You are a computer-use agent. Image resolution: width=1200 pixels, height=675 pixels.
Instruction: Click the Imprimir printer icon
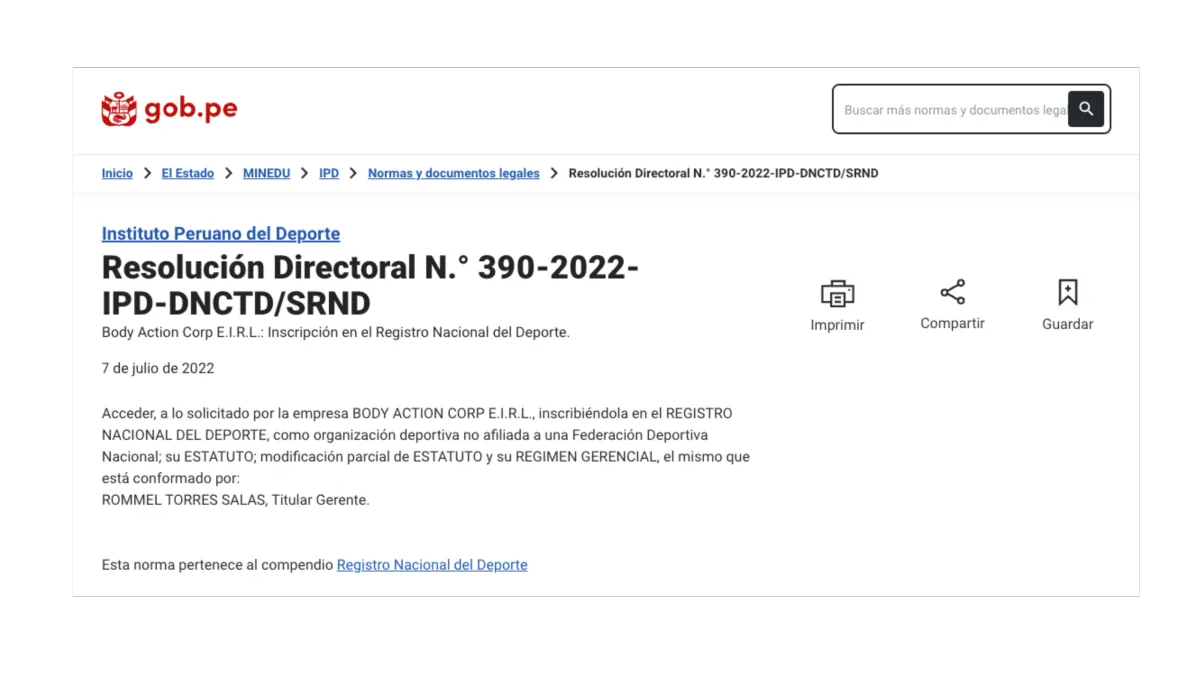pyautogui.click(x=837, y=293)
